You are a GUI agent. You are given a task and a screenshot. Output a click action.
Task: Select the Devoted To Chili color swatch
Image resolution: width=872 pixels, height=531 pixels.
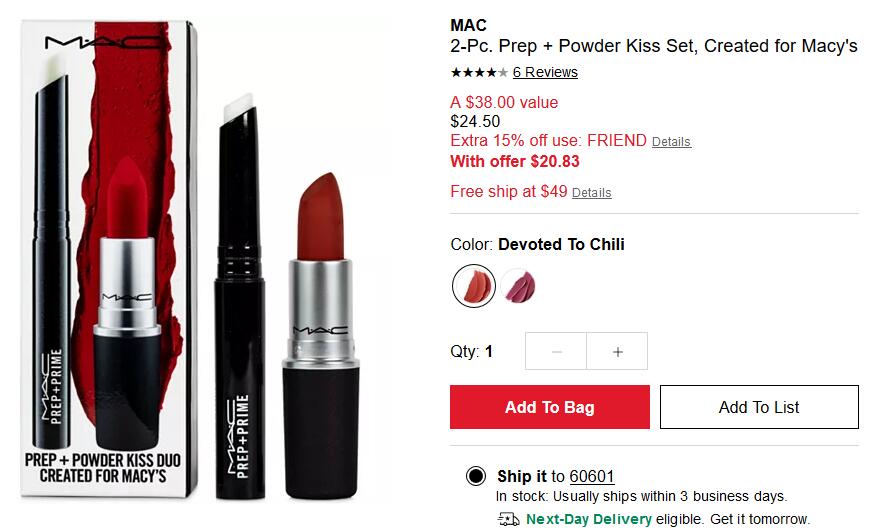[x=474, y=286]
